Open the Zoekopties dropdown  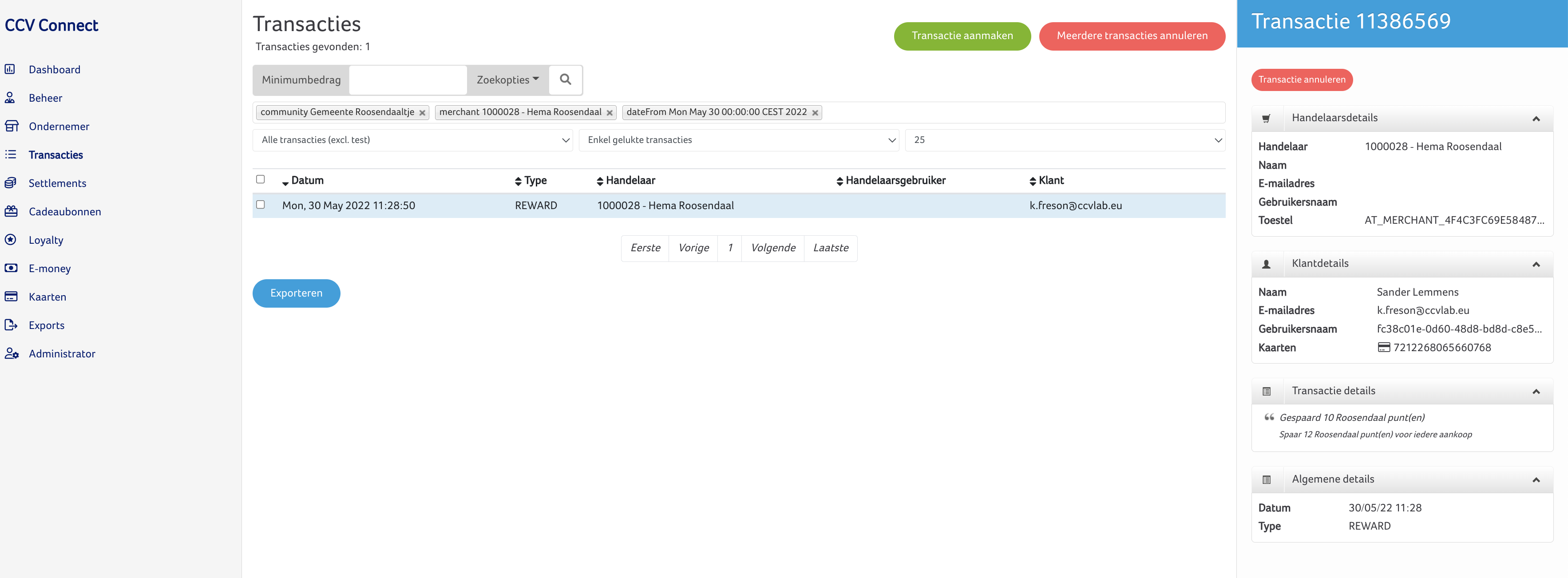tap(507, 80)
